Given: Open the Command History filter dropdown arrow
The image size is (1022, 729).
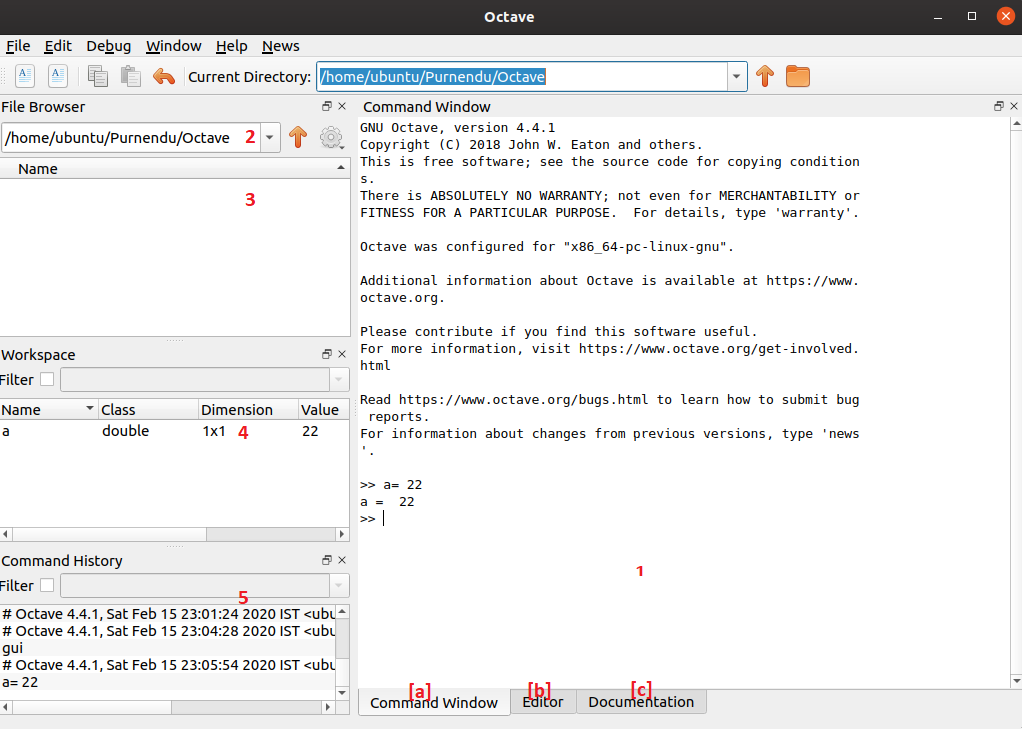Looking at the screenshot, I should pyautogui.click(x=338, y=585).
